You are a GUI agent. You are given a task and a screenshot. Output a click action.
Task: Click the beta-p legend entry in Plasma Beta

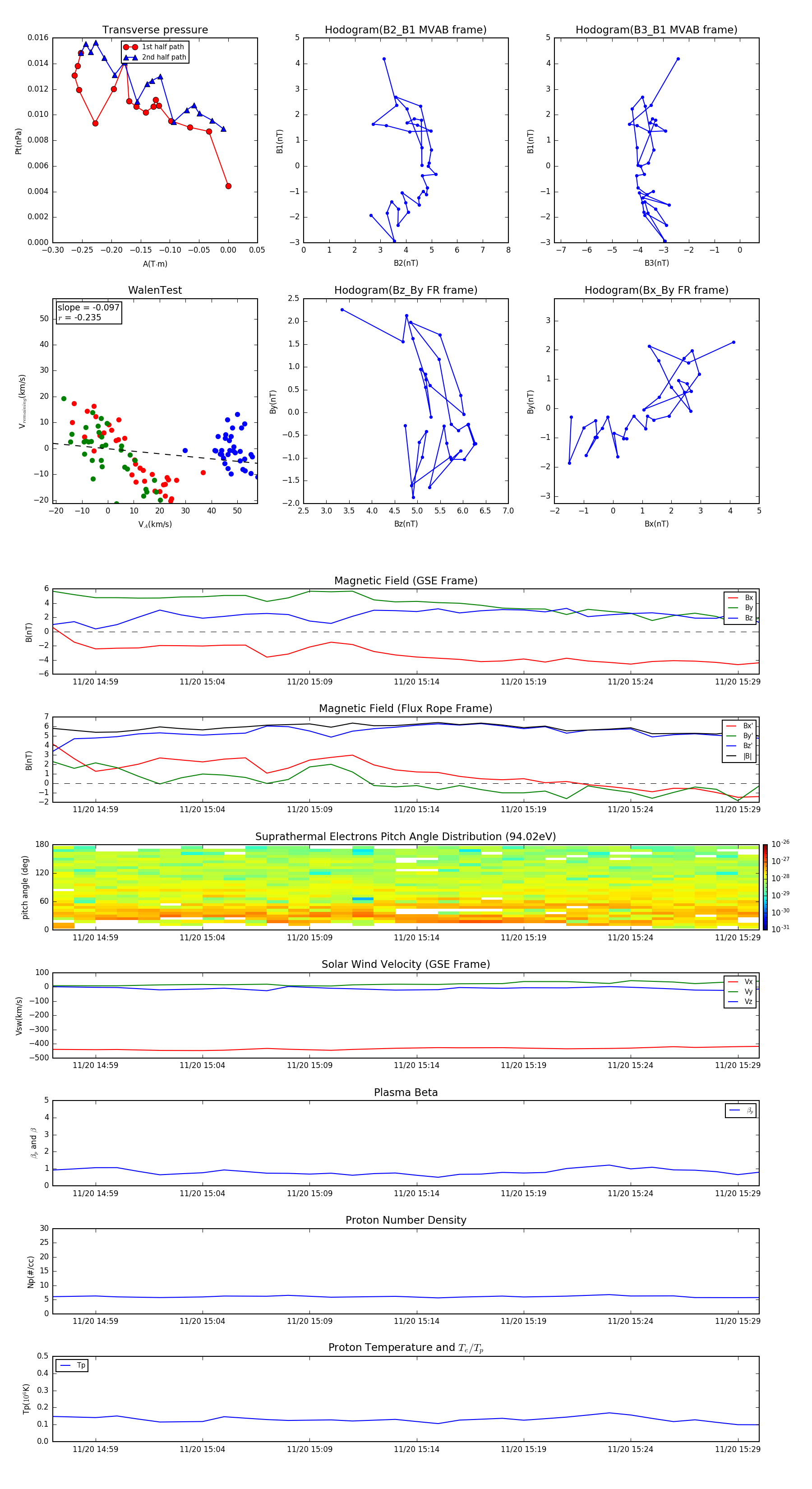(741, 1110)
